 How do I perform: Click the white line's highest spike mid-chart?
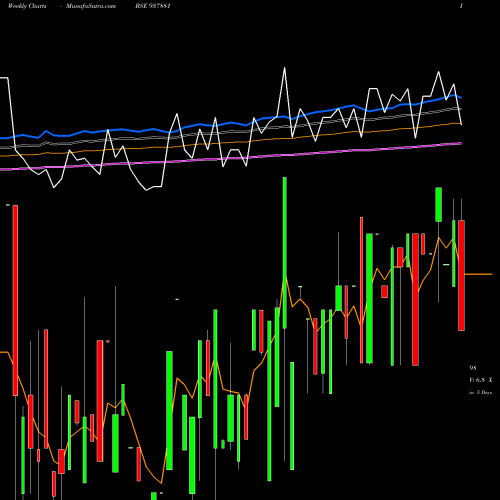point(284,68)
